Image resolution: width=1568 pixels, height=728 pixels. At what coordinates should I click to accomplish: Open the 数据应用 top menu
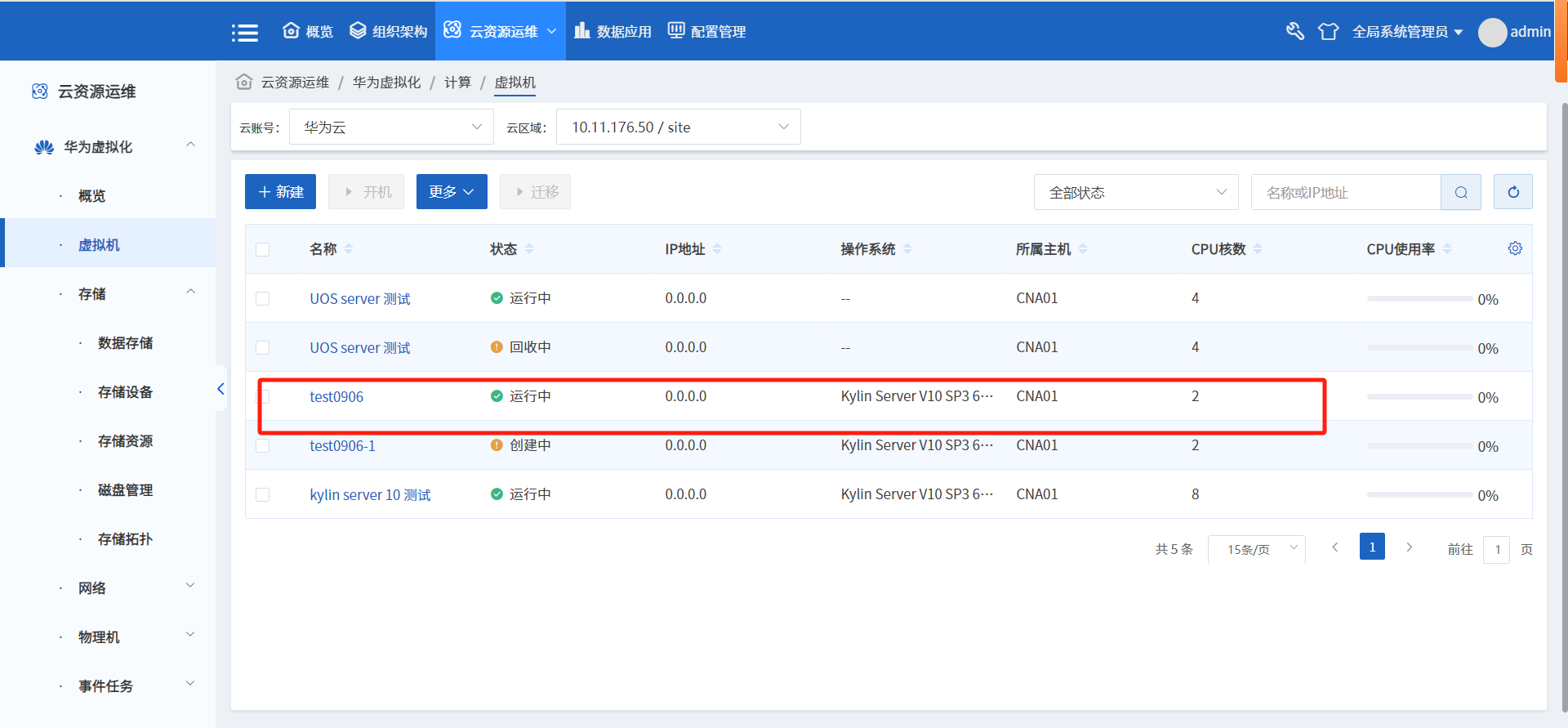click(612, 31)
